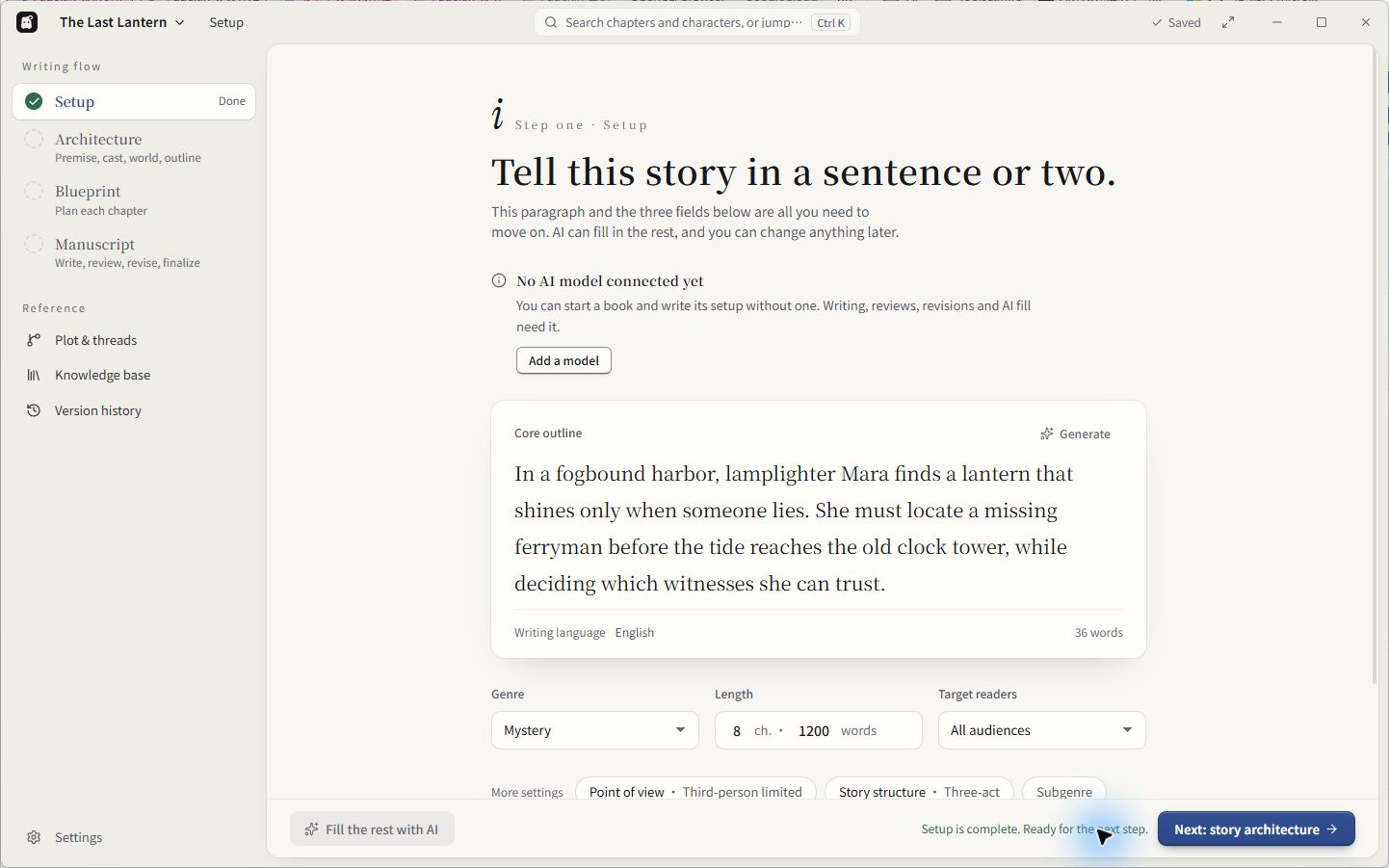The width and height of the screenshot is (1389, 868).
Task: Click the search chapters and characters field
Action: pyautogui.click(x=697, y=22)
